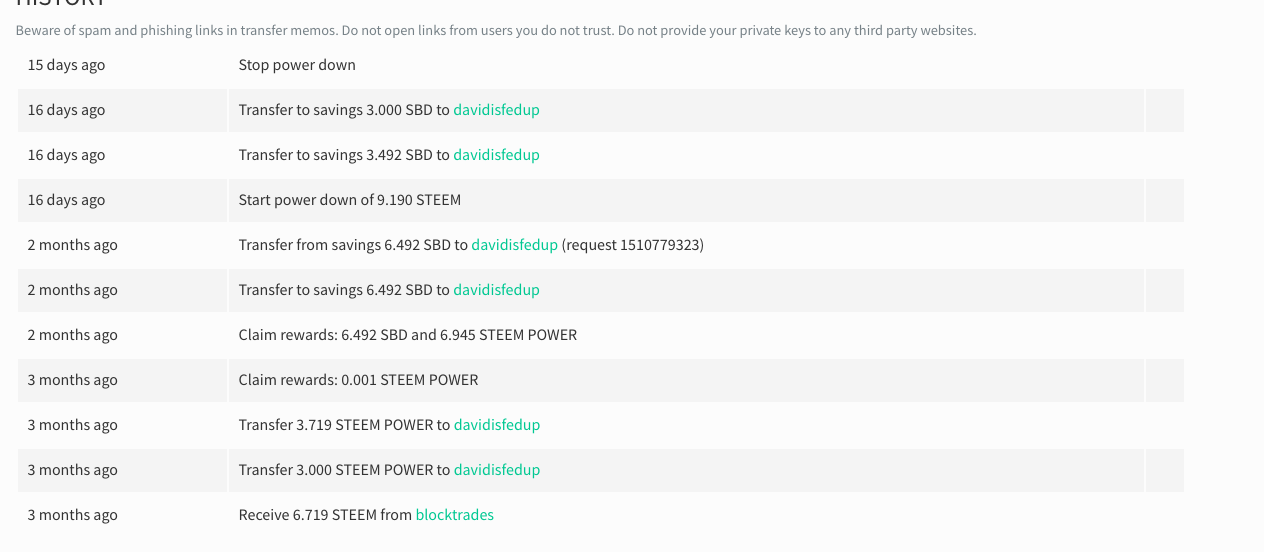Click davidisfedup in the transfer from savings row
1264x552 pixels.
pyautogui.click(x=514, y=245)
